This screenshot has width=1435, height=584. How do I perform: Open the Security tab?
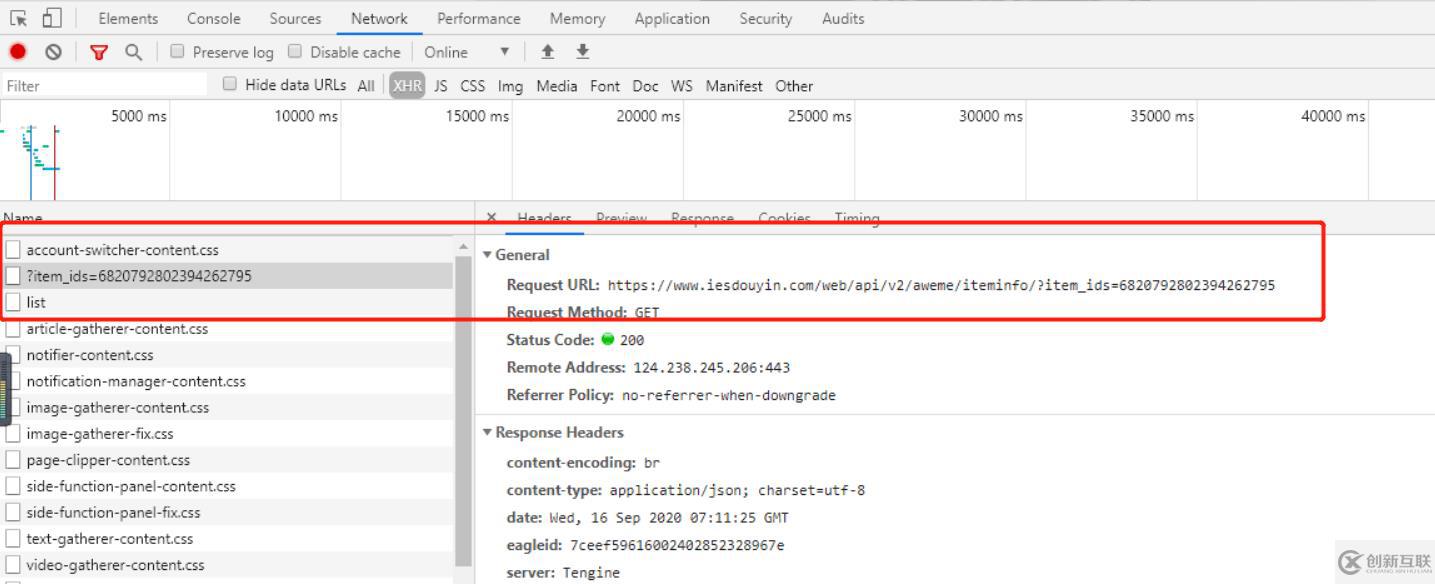[x=765, y=18]
